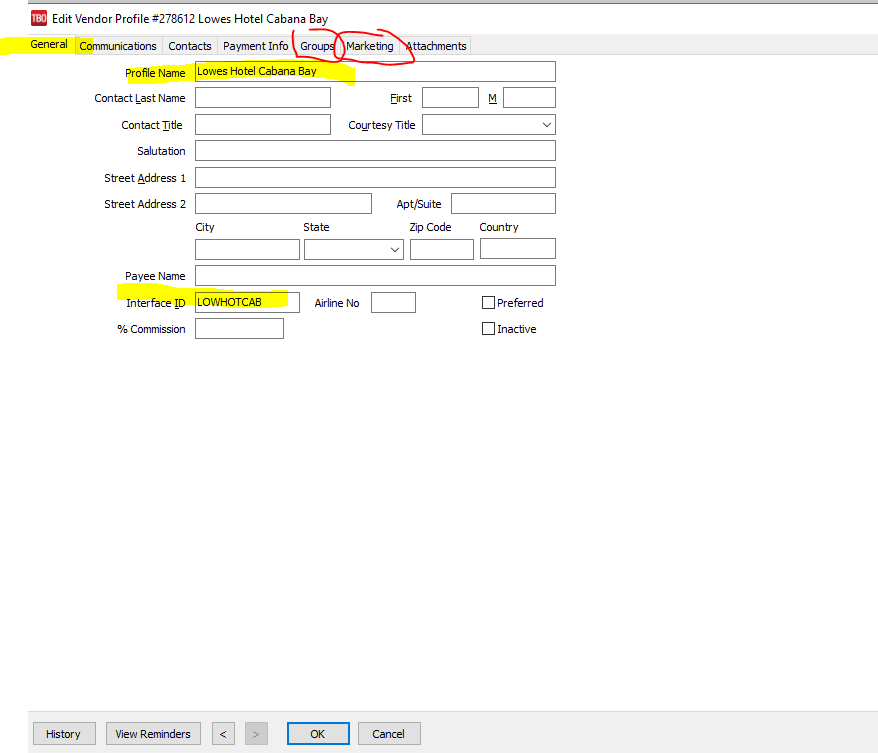Screen dimensions: 878x753
Task: Enable the Preferred checkbox
Action: [x=488, y=303]
